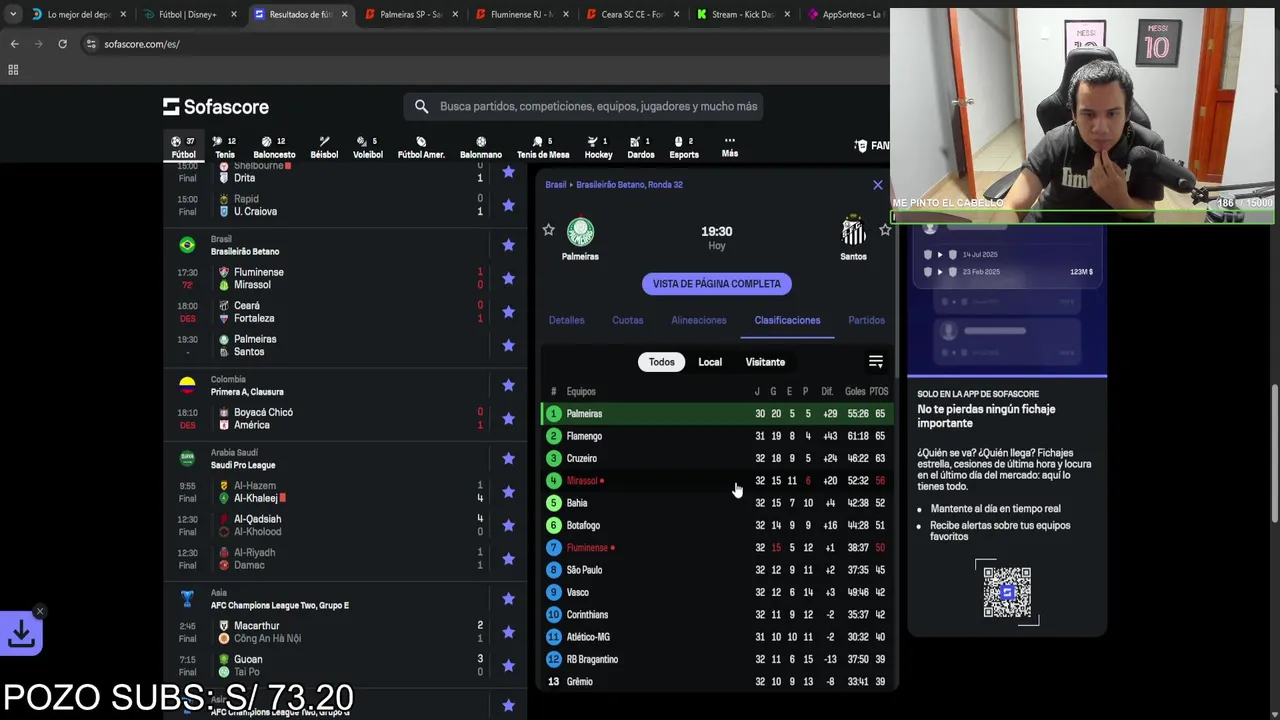This screenshot has height=720, width=1280.
Task: Click the search magnifier icon
Action: point(421,106)
